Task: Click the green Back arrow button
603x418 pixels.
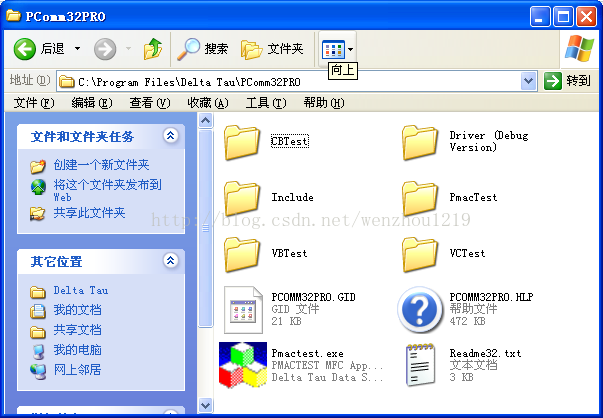Action: pyautogui.click(x=25, y=49)
